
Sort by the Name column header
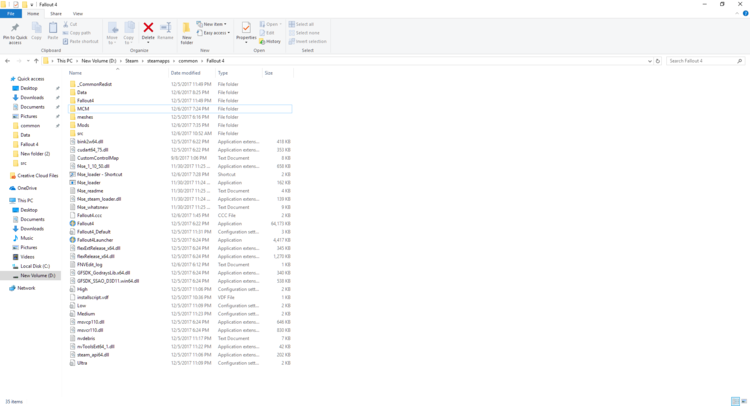coord(118,73)
